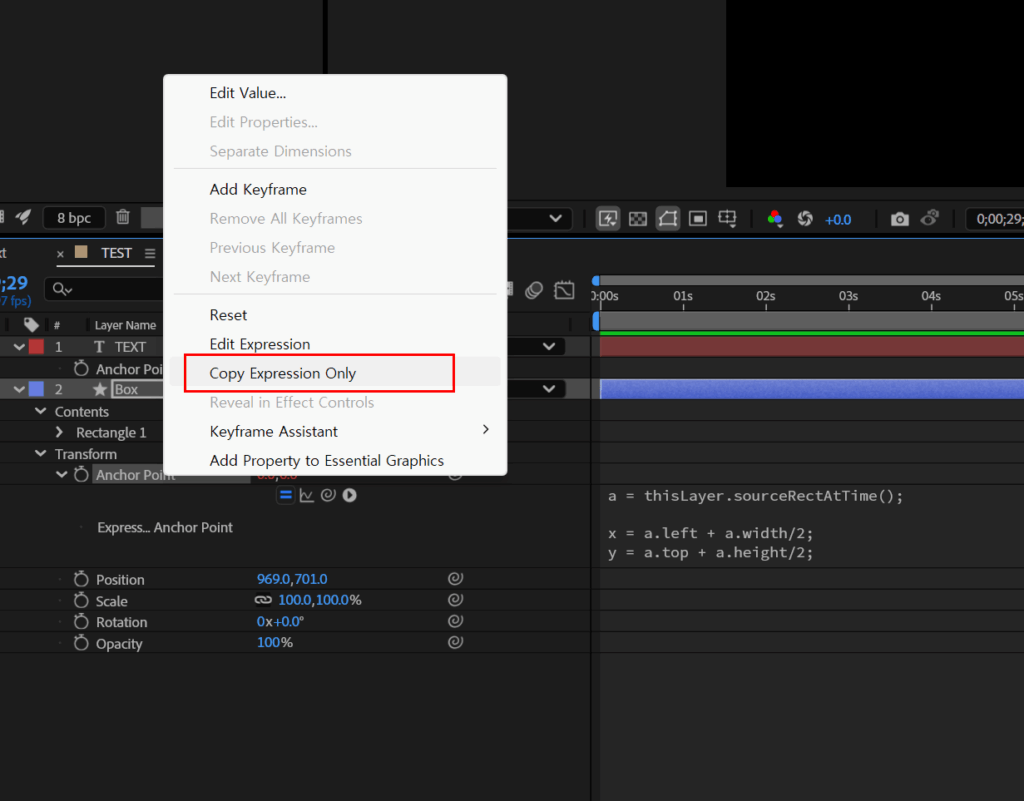Open Box layer row dropdown
Viewport: 1024px width, 801px height.
pos(549,389)
